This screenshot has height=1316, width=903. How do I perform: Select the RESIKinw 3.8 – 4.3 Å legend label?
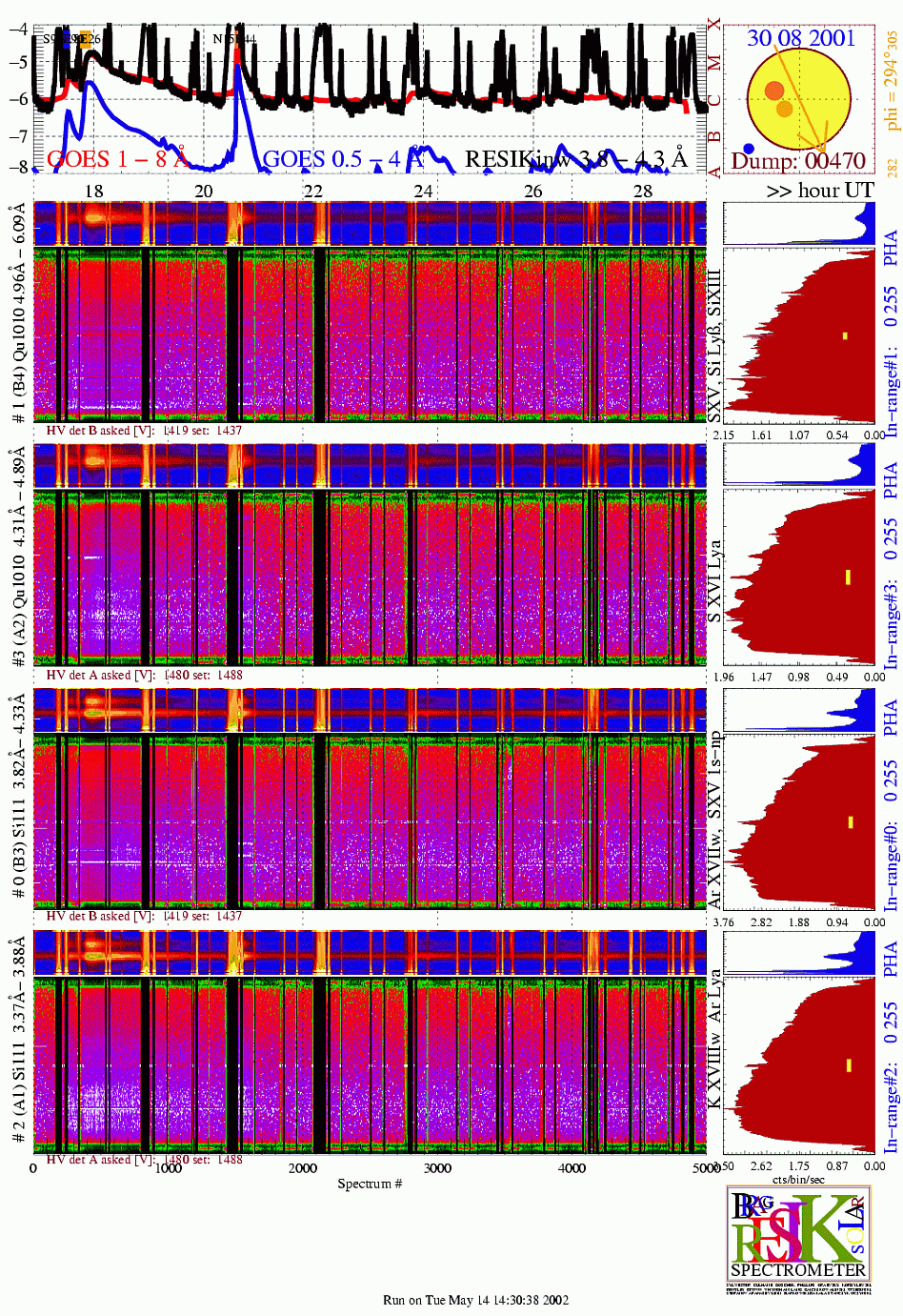point(575,159)
